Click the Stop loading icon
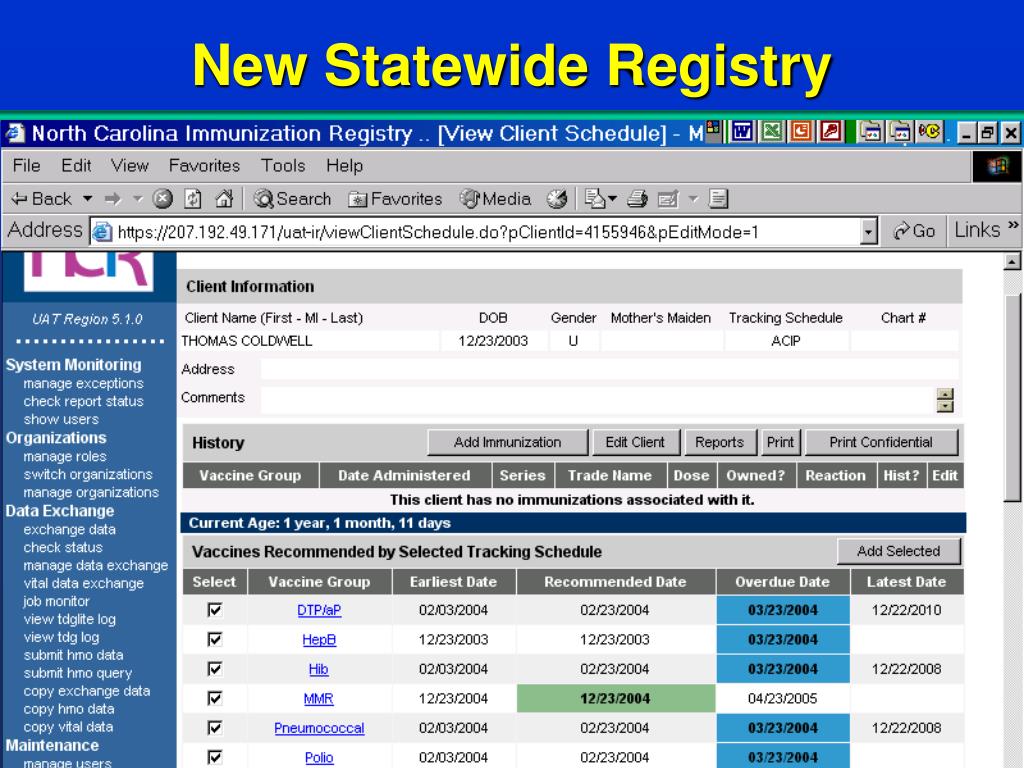Screen dimensions: 1024x768 (x=163, y=199)
